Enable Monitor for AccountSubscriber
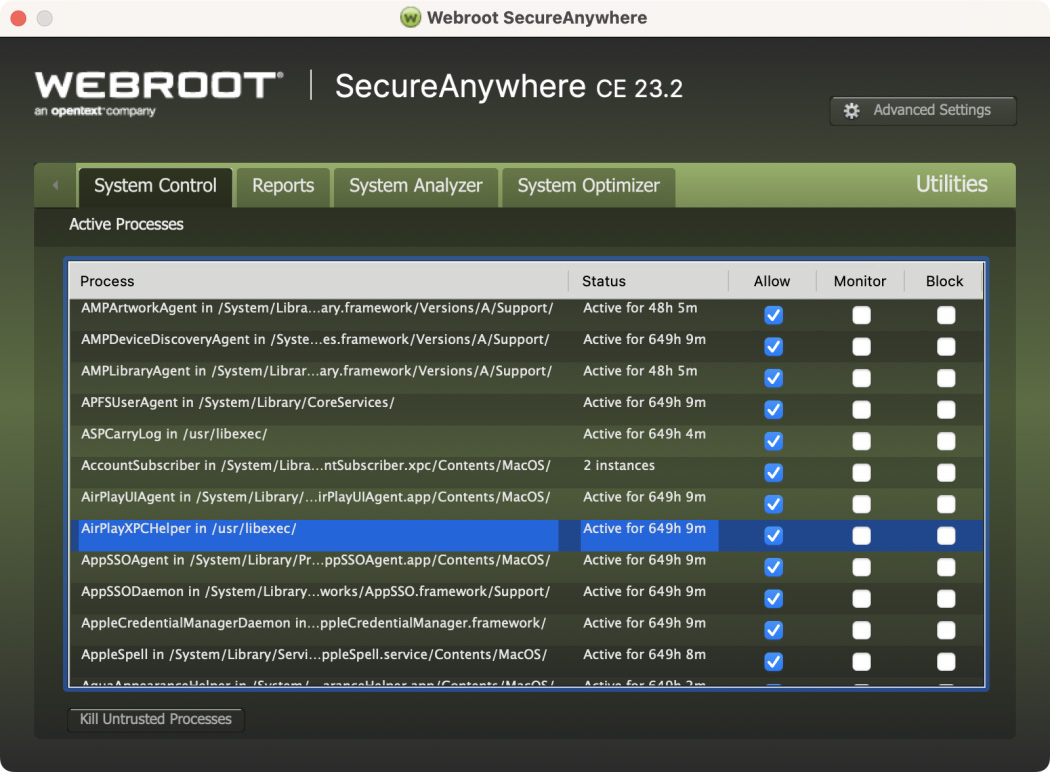Screen dimensions: 1050x772 point(861,472)
